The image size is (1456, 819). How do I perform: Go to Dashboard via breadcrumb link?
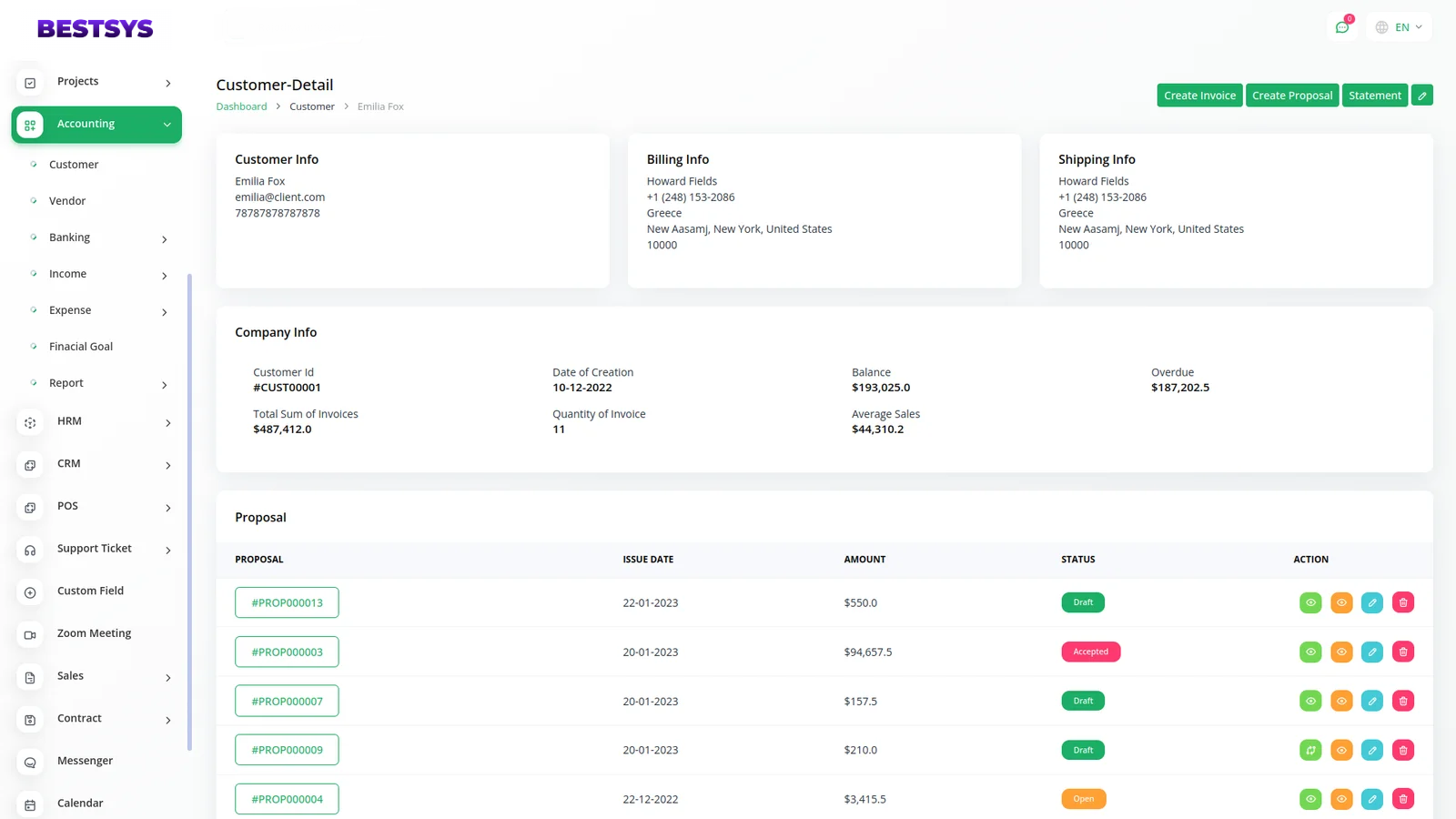pos(241,106)
